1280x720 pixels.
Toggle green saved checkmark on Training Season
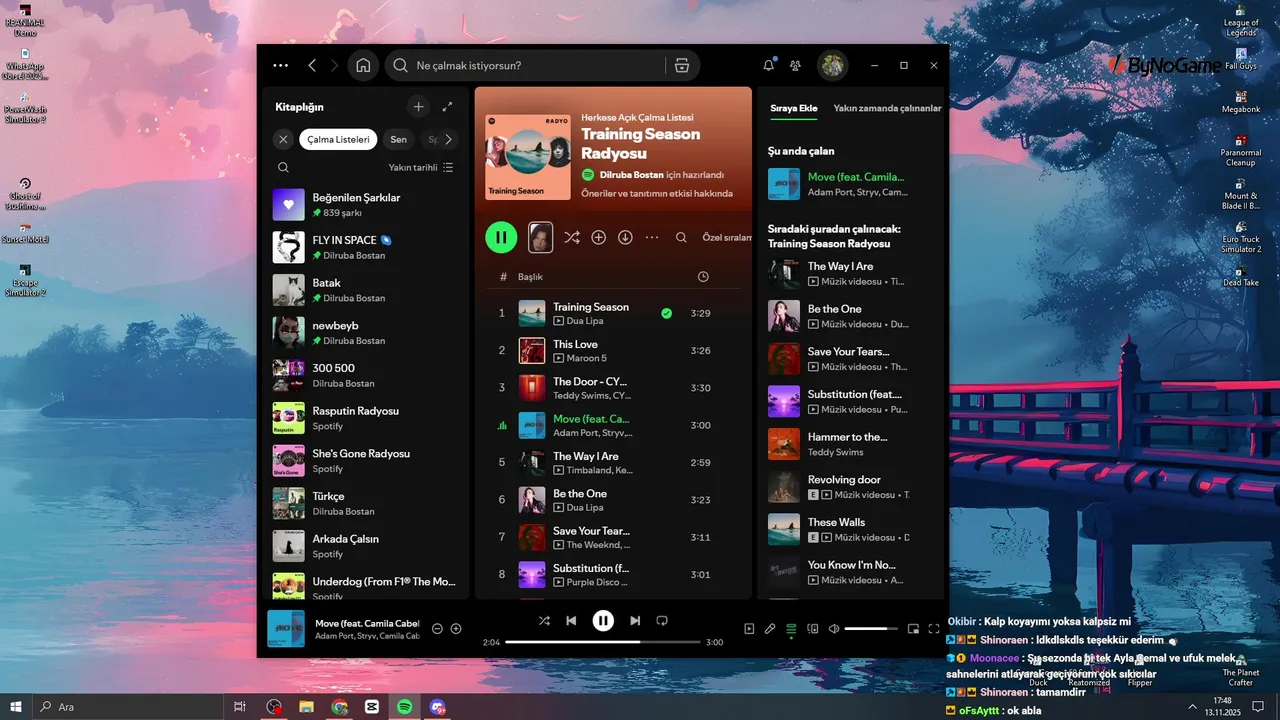[x=666, y=313]
